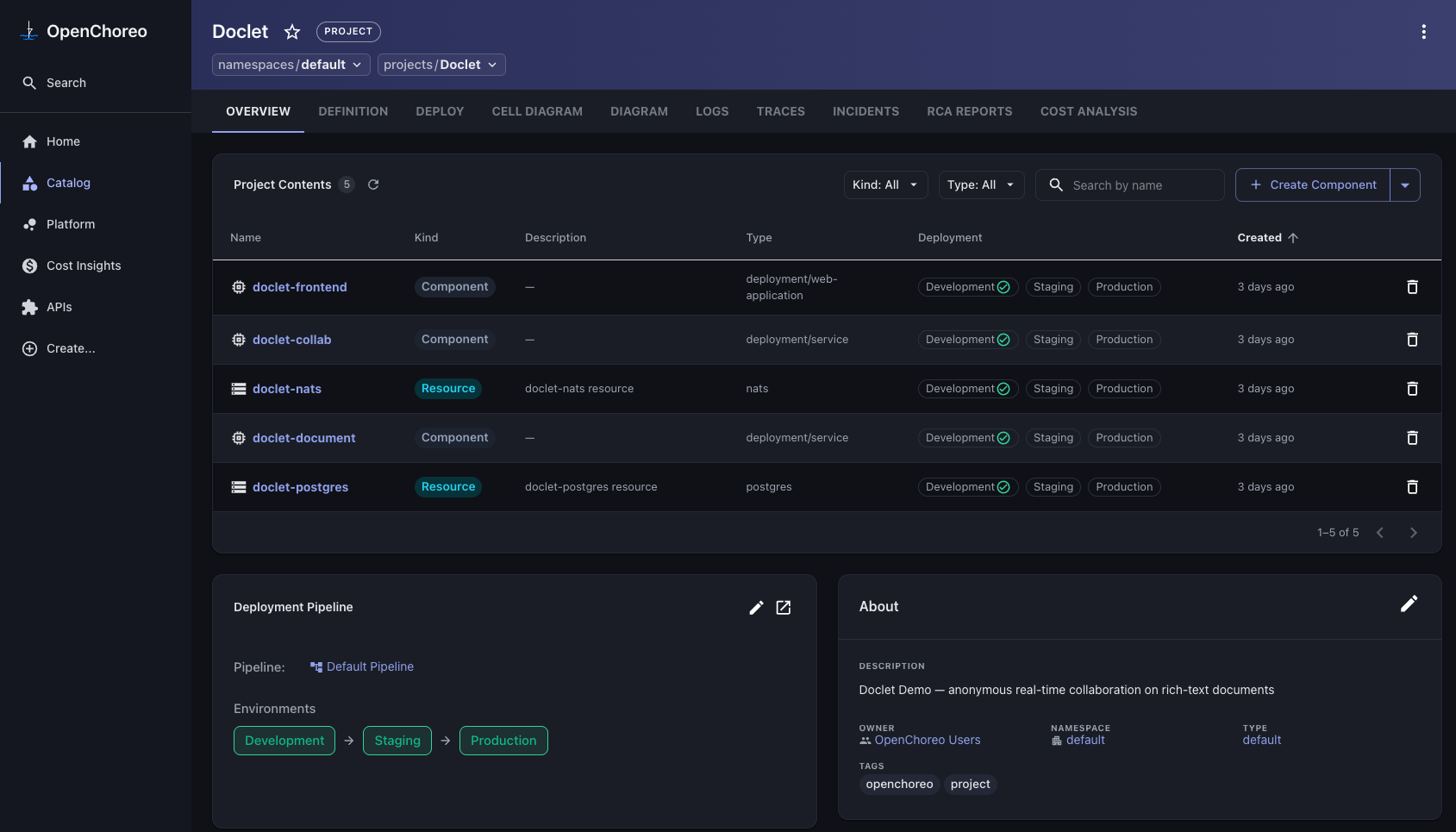Open the Incidents tab
Image resolution: width=1456 pixels, height=832 pixels.
[x=865, y=111]
